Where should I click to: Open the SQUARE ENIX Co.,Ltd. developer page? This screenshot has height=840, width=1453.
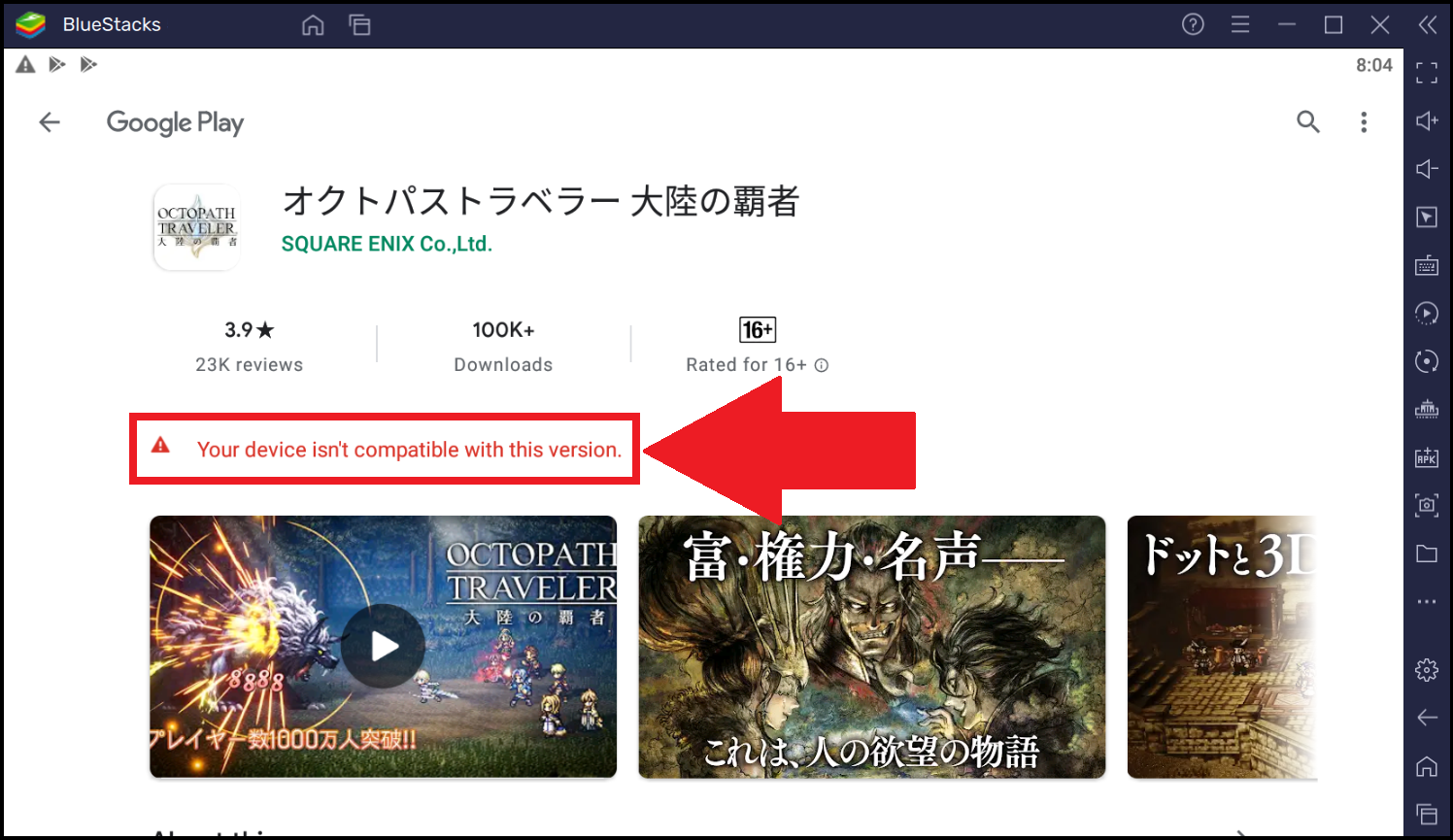[387, 244]
